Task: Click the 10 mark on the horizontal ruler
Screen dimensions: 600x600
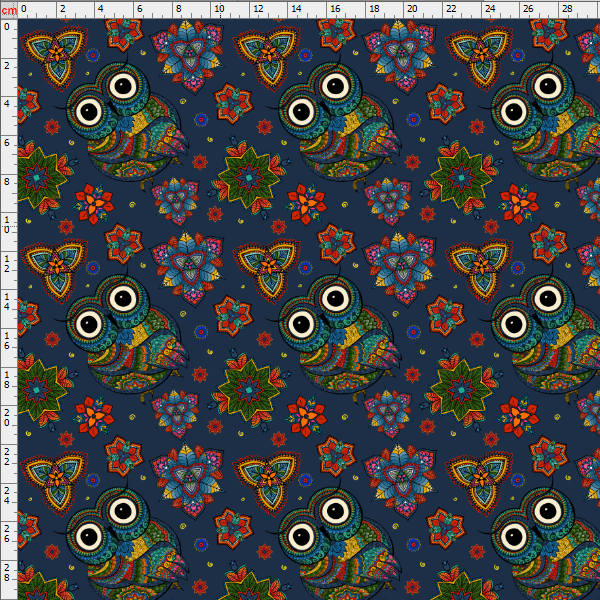Action: pos(219,8)
